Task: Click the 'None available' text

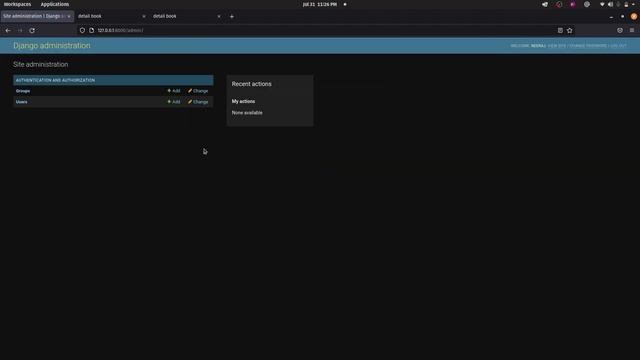Action: point(247,113)
